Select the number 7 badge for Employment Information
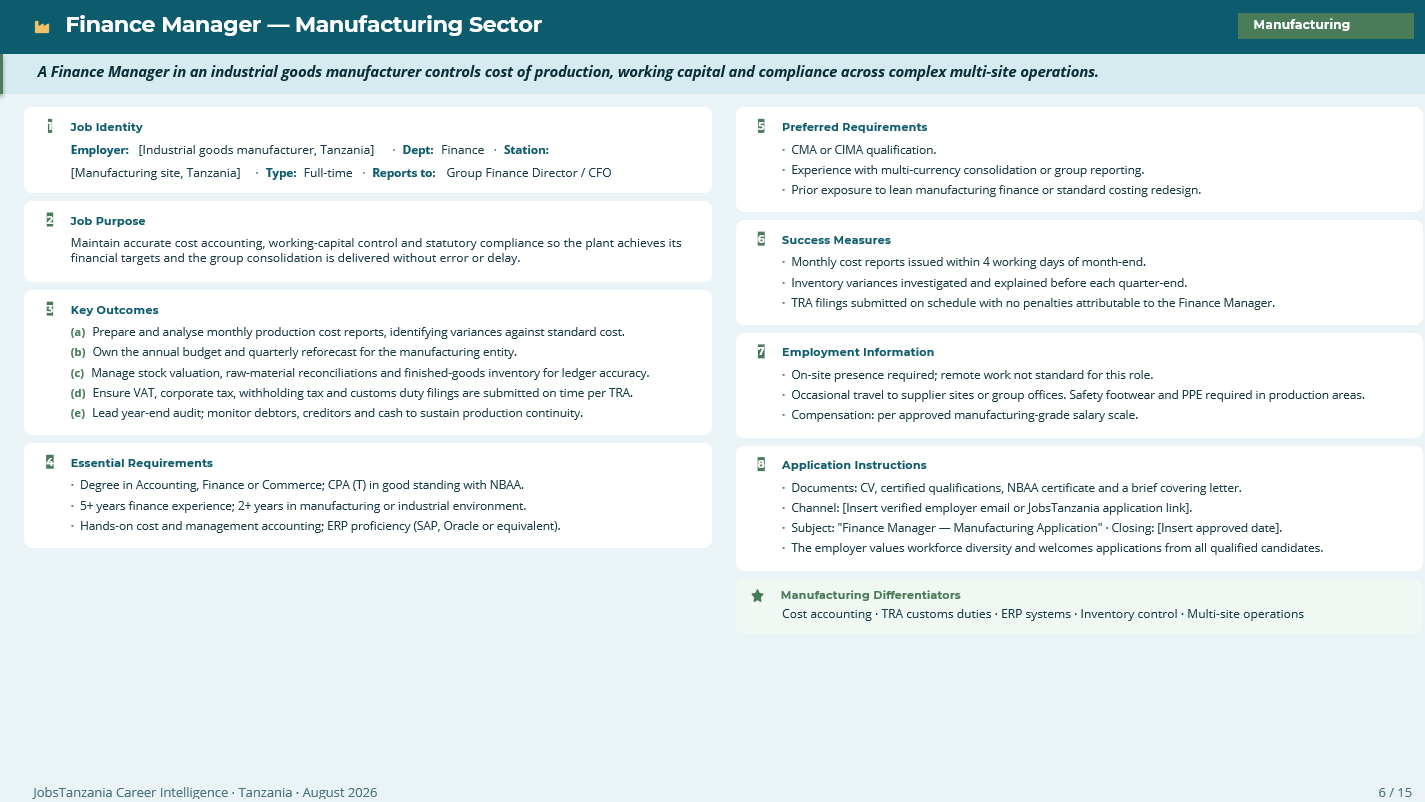 761,351
